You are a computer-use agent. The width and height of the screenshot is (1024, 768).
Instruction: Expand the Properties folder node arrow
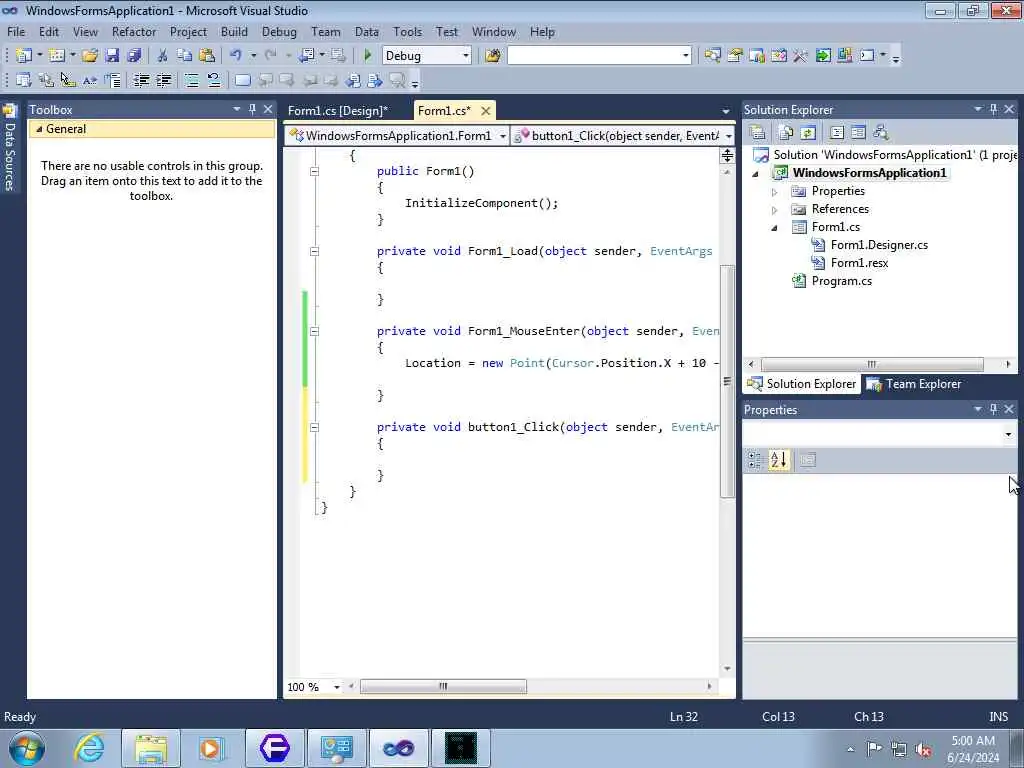pyautogui.click(x=775, y=192)
